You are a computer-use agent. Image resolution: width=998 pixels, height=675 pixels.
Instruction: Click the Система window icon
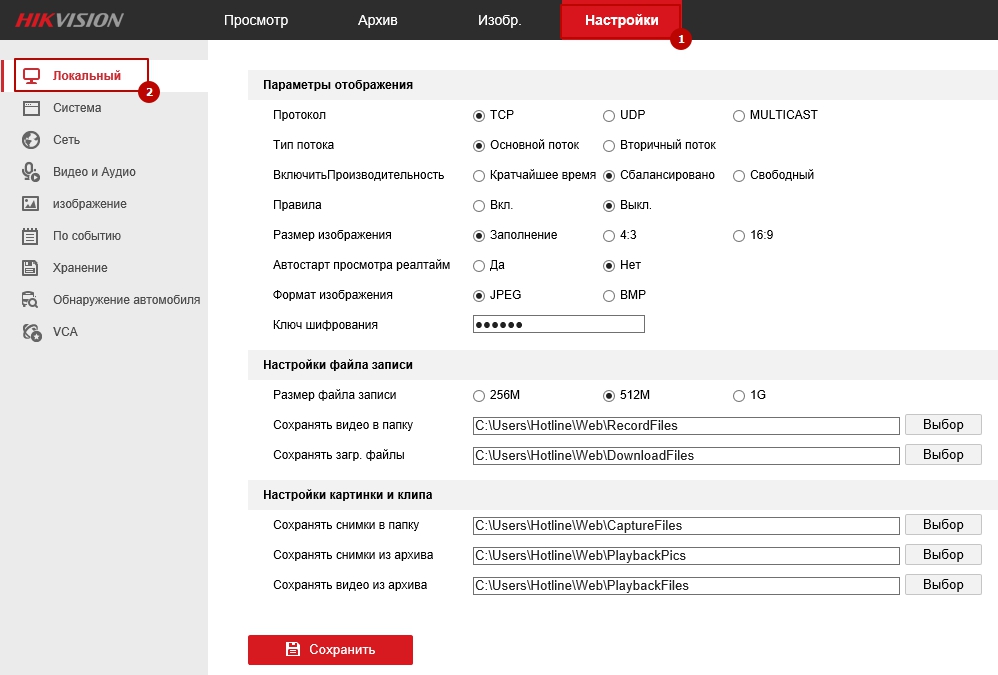pos(31,108)
